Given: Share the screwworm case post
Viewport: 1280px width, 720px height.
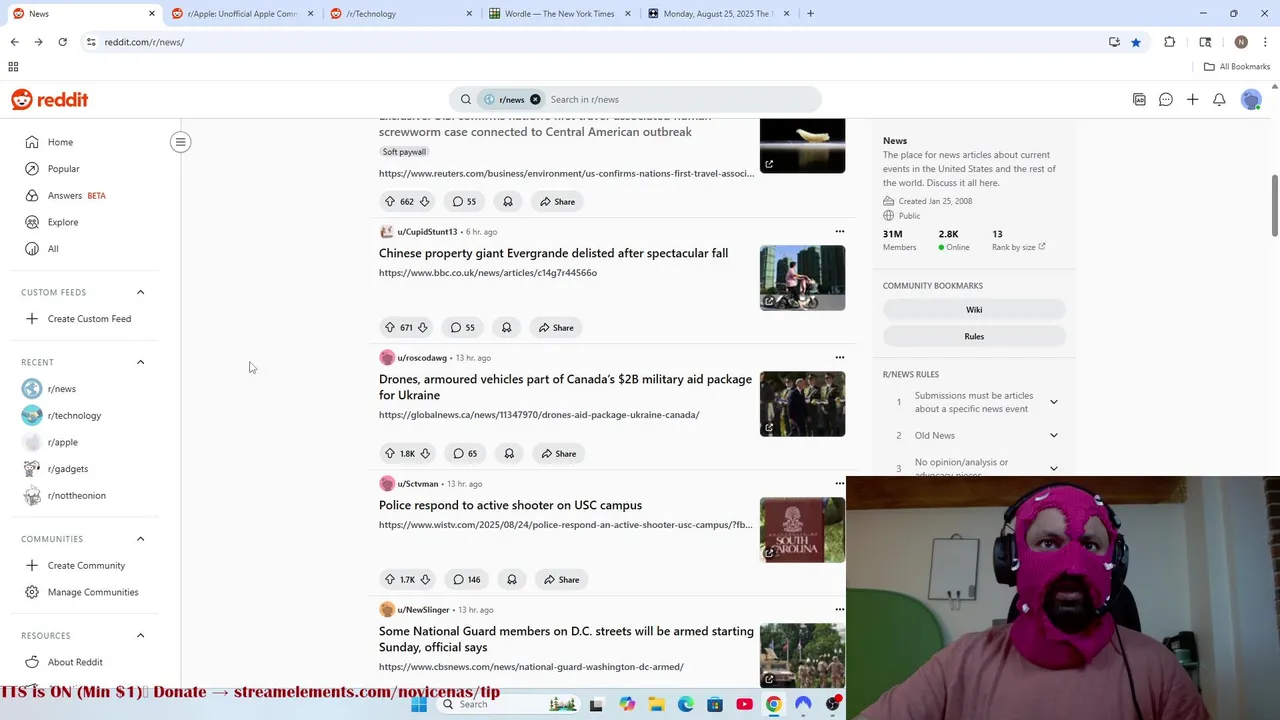Looking at the screenshot, I should click(557, 201).
